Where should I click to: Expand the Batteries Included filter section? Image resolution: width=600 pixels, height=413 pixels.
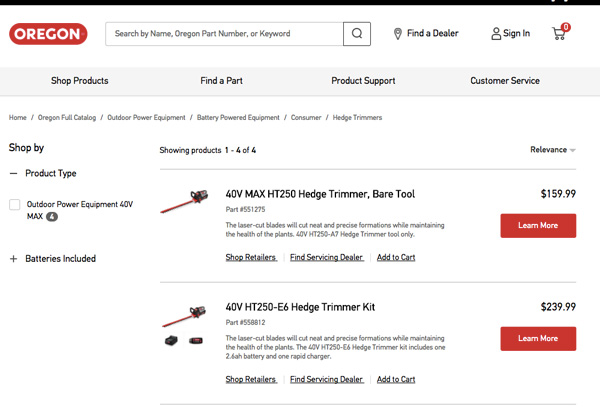click(14, 259)
